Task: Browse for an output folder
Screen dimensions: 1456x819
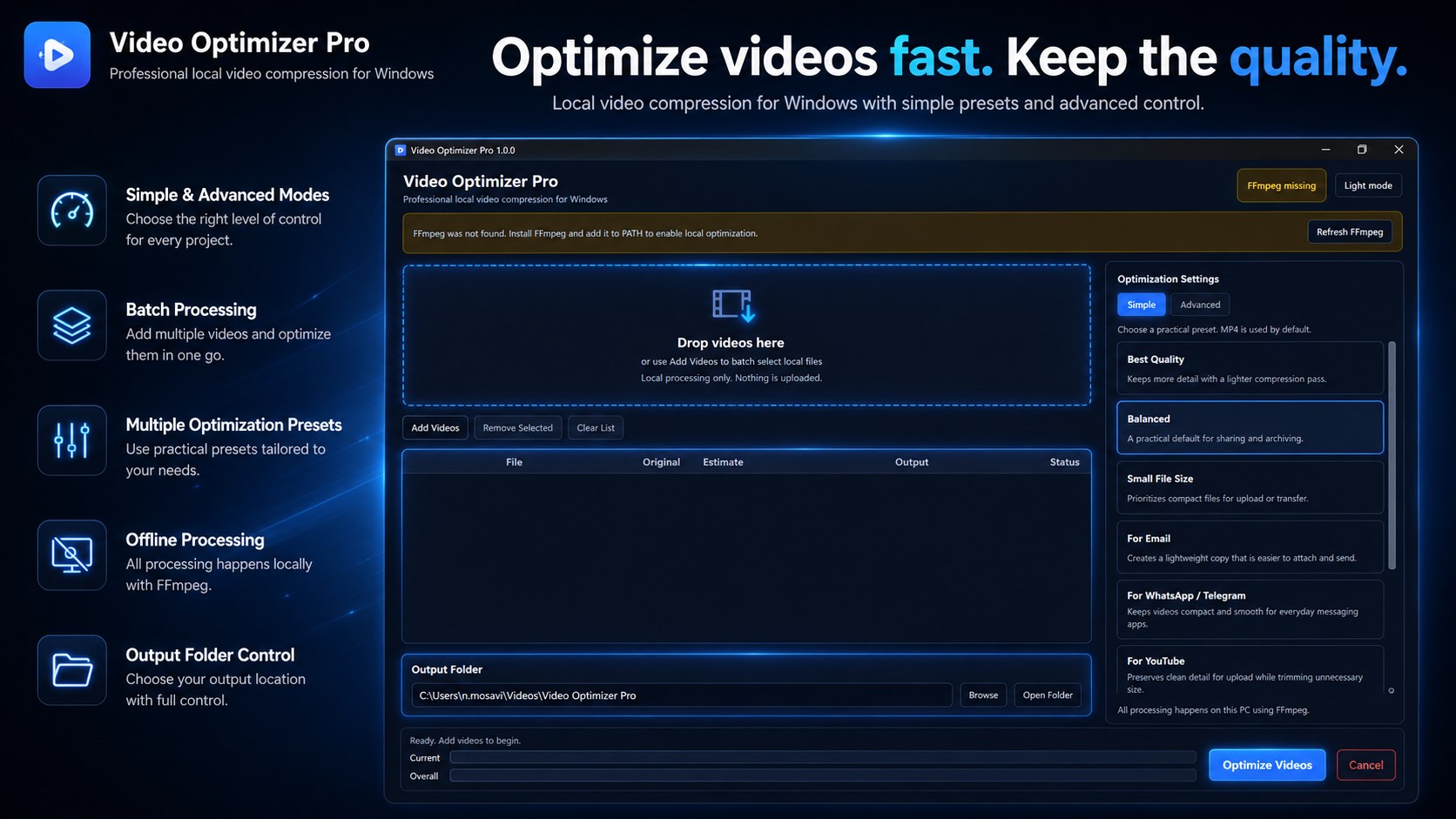Action: [983, 695]
